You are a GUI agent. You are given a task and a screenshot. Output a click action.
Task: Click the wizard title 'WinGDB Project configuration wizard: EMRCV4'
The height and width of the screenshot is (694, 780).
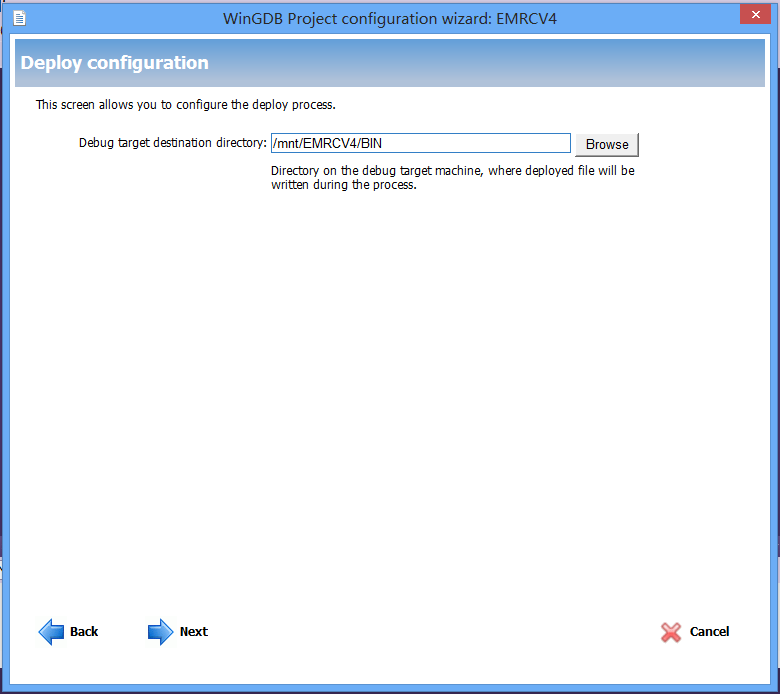coord(390,19)
